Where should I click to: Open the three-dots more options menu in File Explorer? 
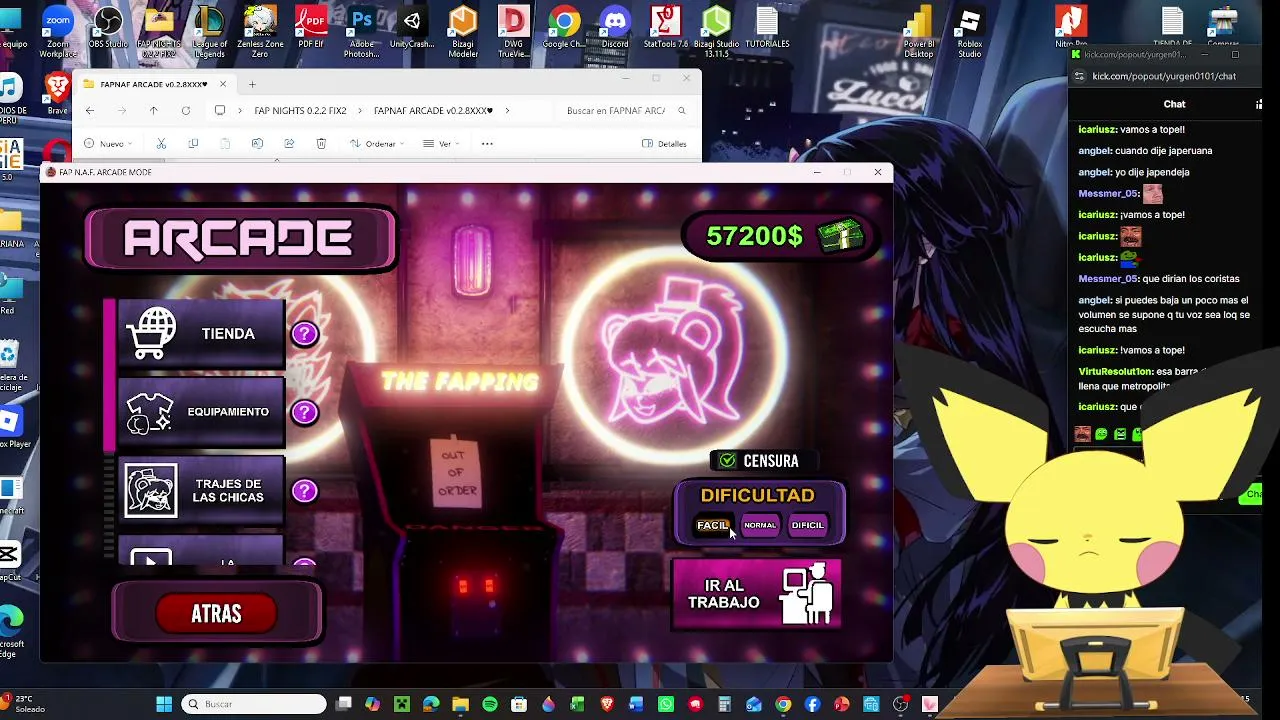click(x=487, y=144)
